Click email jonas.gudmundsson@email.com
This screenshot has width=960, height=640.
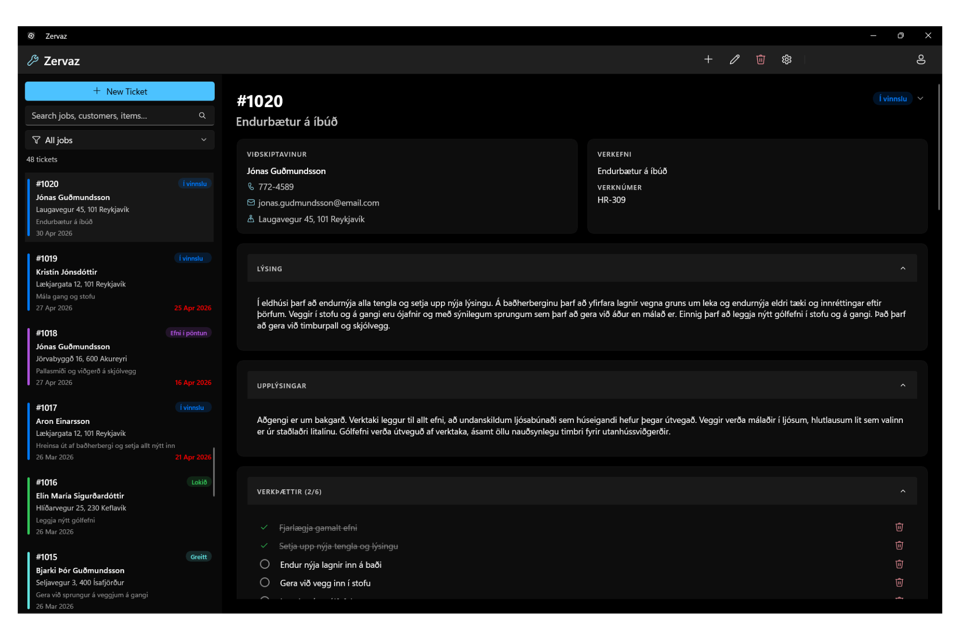[x=318, y=203]
